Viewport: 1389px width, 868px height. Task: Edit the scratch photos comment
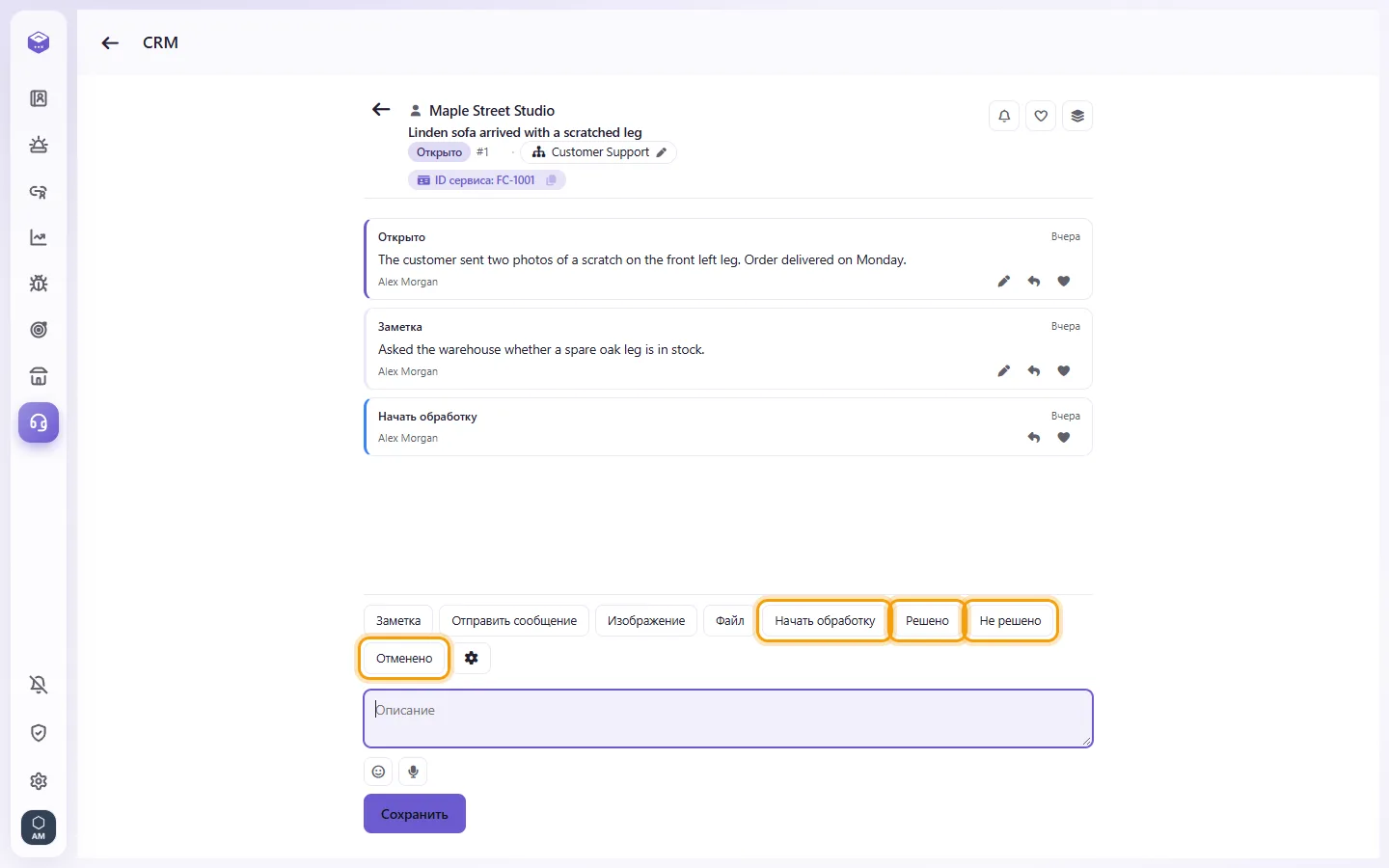(1004, 282)
